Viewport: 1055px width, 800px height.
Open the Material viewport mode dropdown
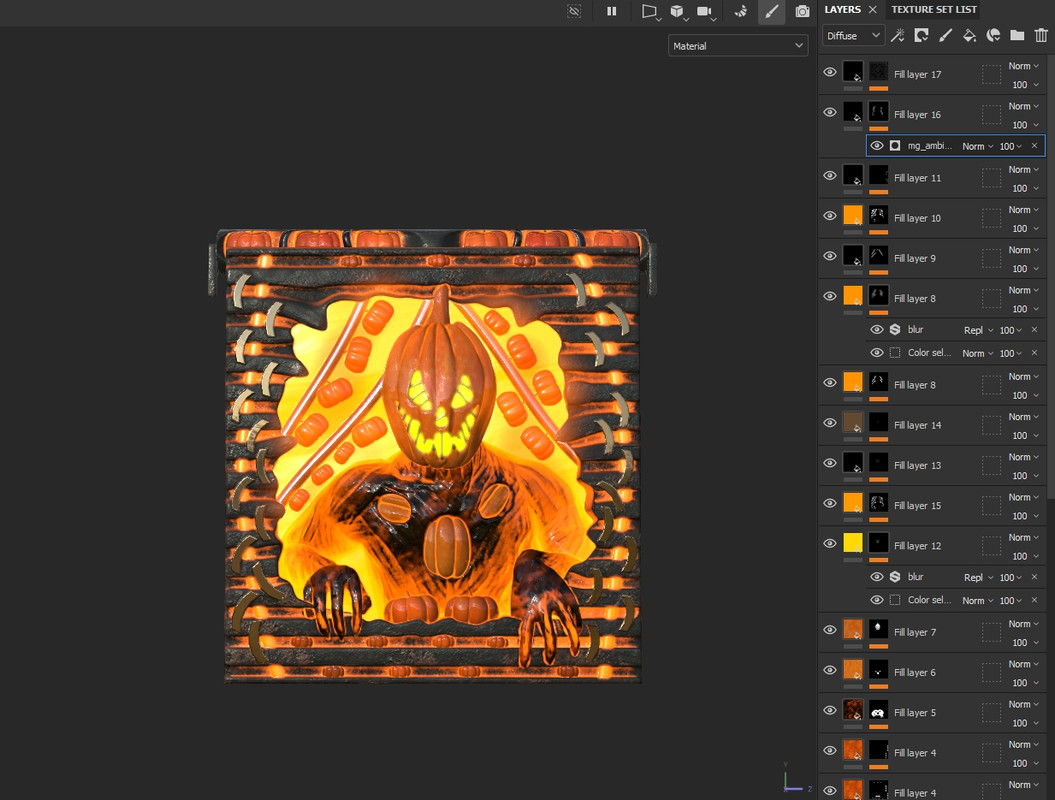[x=738, y=46]
